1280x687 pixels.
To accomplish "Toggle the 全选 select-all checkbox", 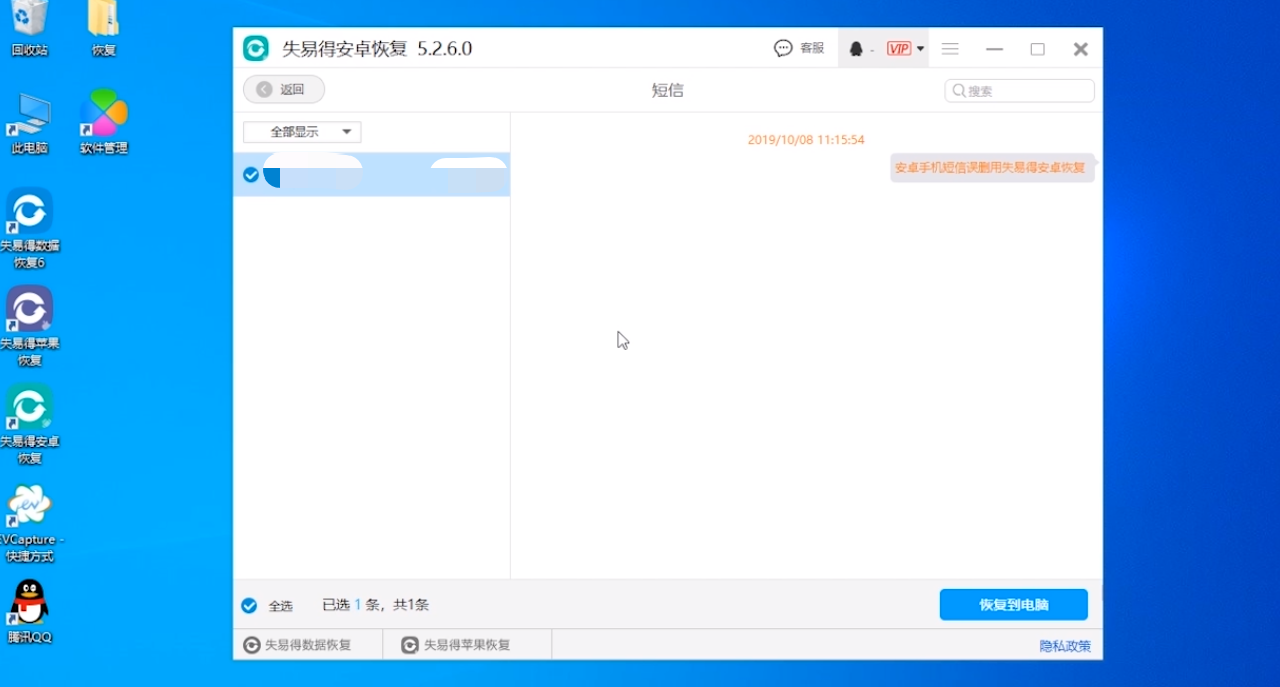I will click(x=249, y=606).
